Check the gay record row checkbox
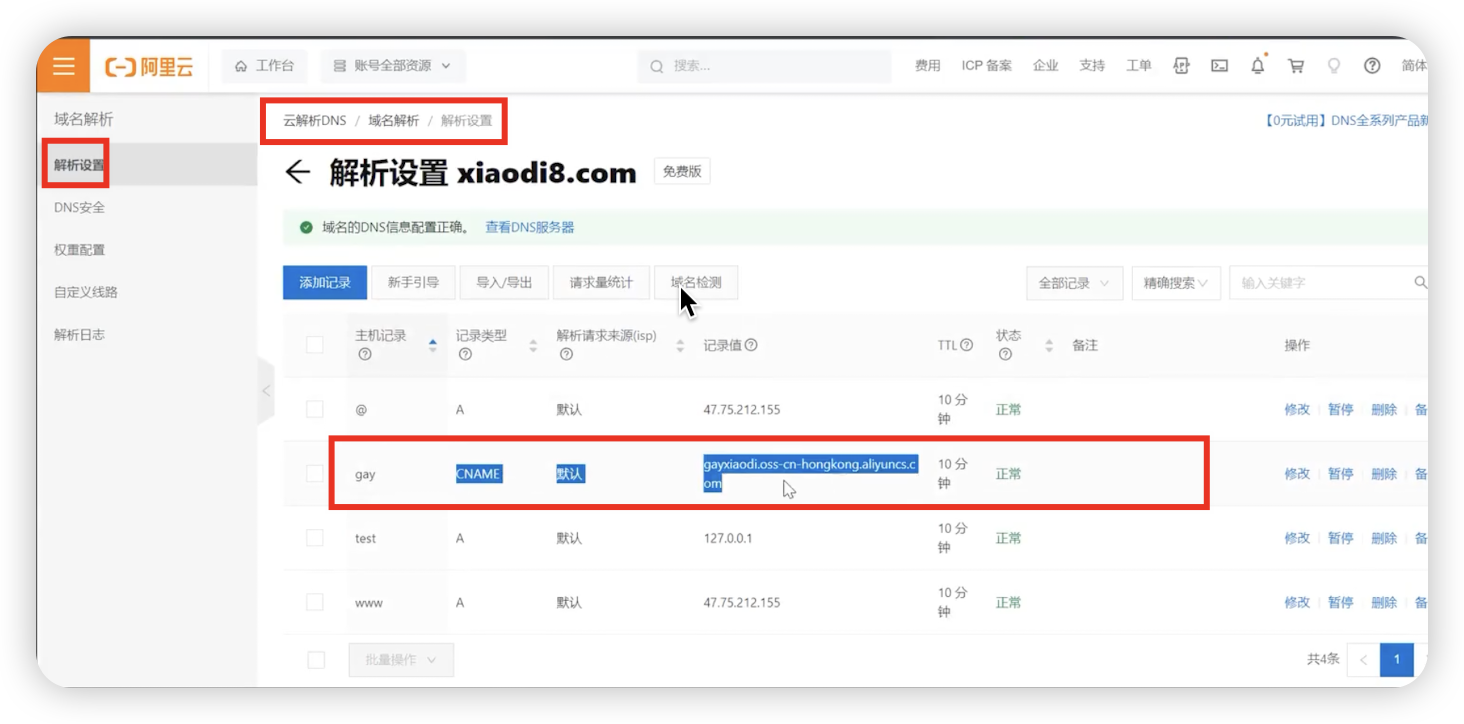This screenshot has width=1464, height=724. (314, 474)
